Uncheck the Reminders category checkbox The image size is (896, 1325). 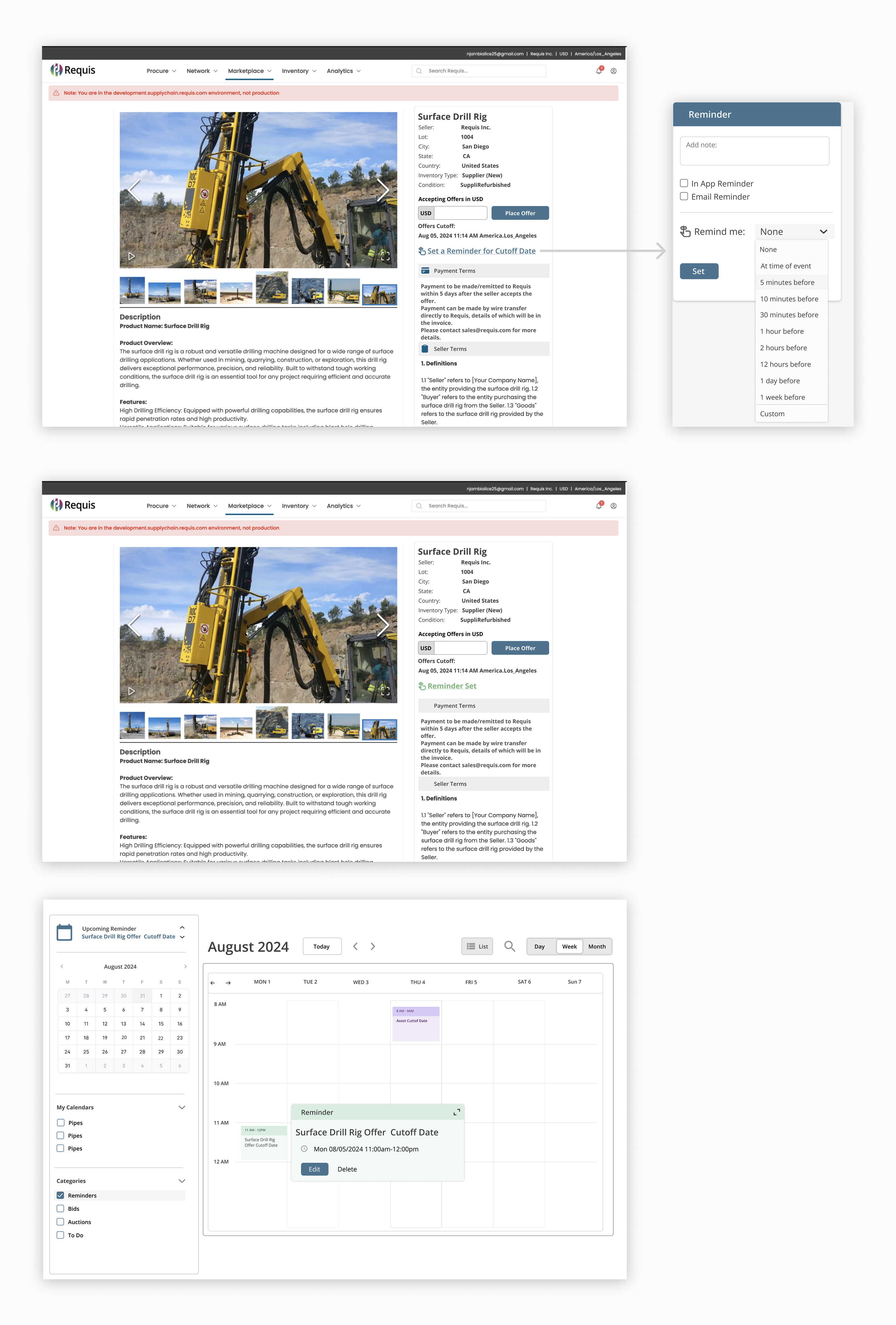(60, 1196)
